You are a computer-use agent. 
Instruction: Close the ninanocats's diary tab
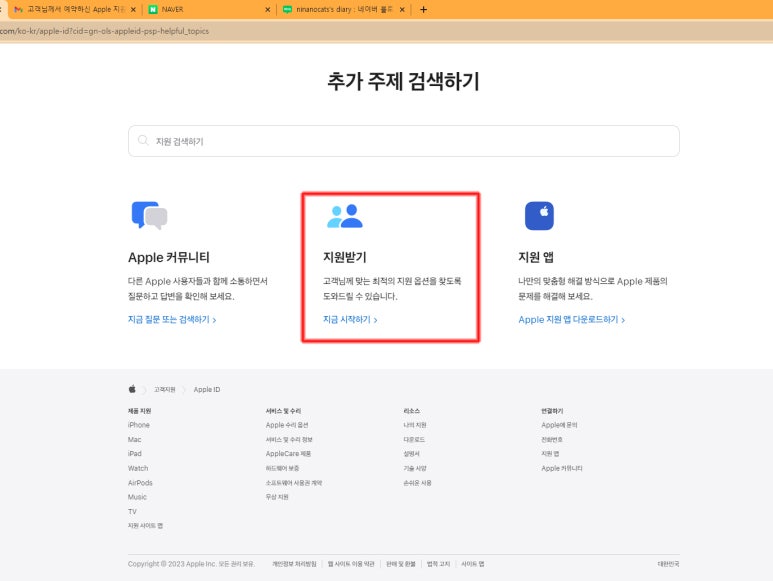pyautogui.click(x=402, y=9)
